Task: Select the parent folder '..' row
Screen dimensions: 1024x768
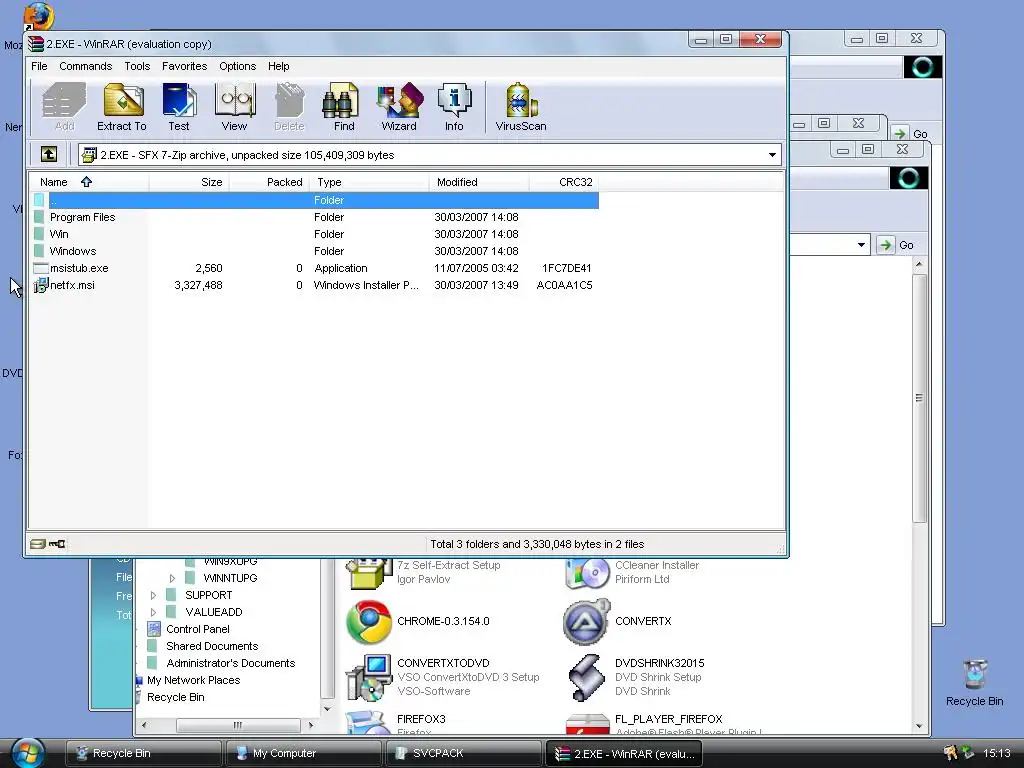Action: [x=314, y=200]
